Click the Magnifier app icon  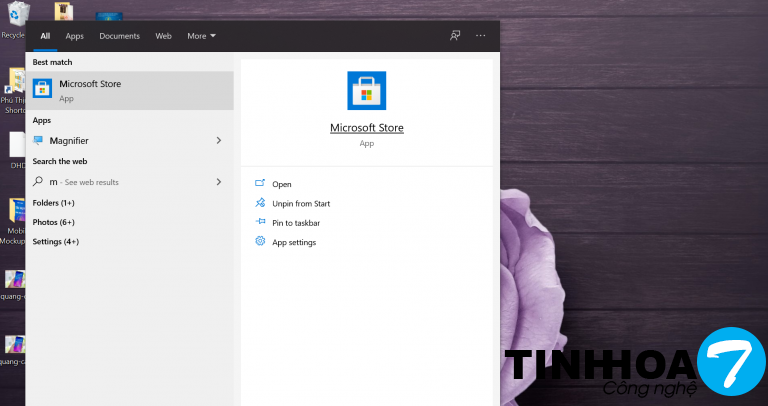[x=39, y=141]
